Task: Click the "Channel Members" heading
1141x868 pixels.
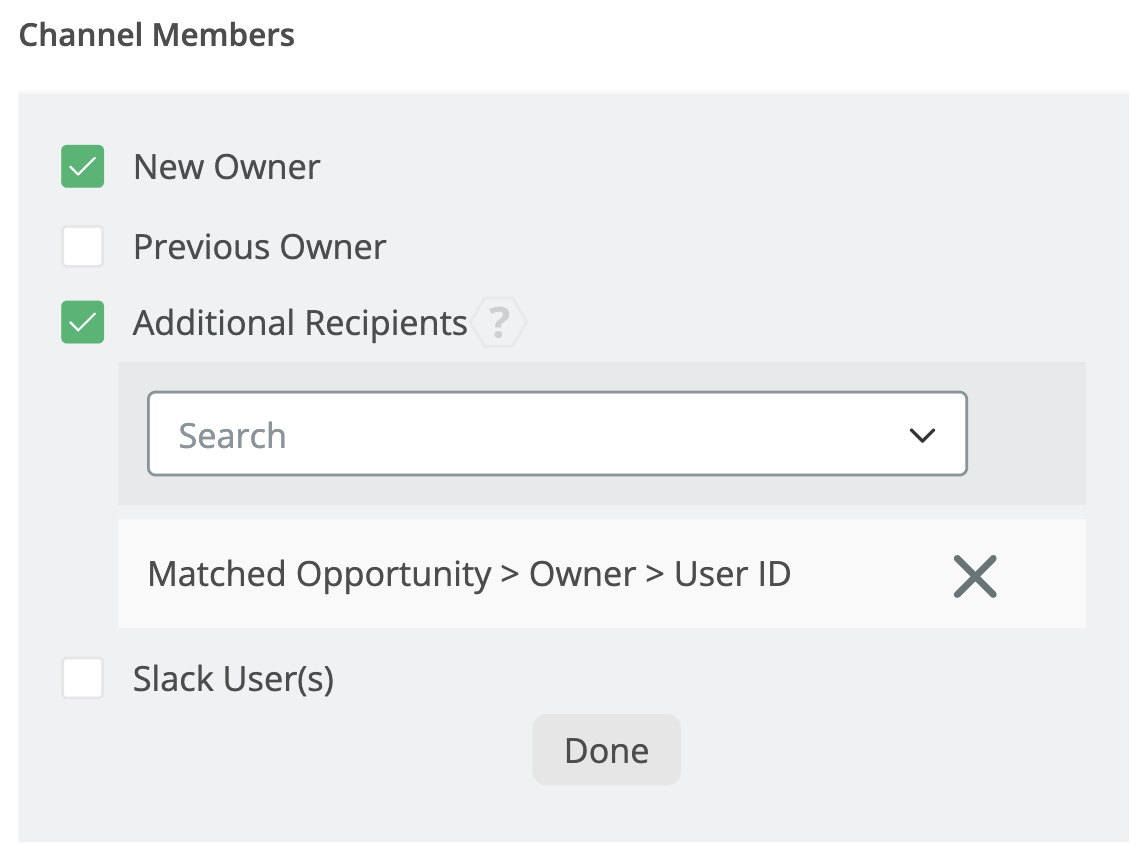Action: pyautogui.click(x=157, y=35)
